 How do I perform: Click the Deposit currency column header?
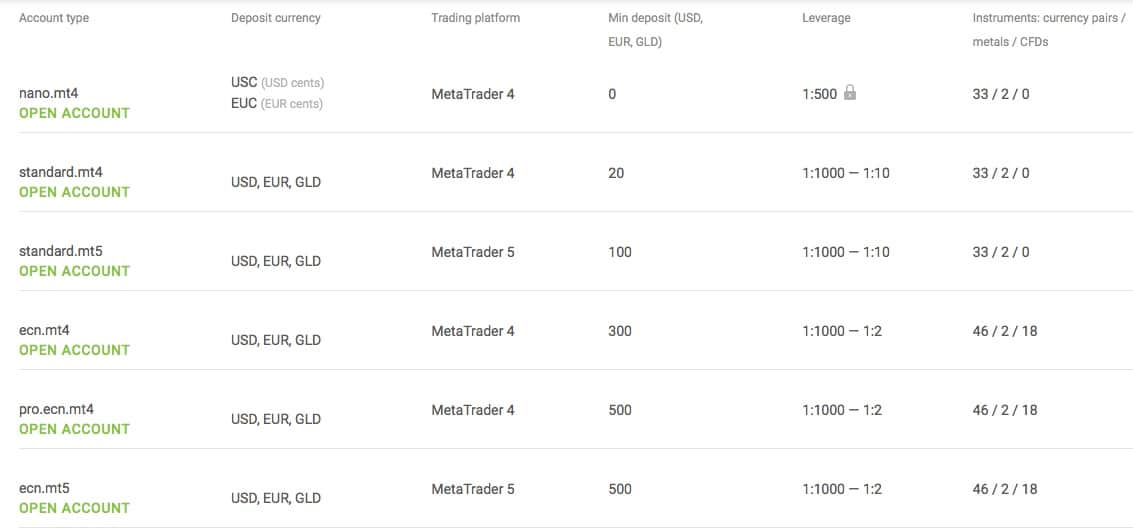(x=275, y=18)
